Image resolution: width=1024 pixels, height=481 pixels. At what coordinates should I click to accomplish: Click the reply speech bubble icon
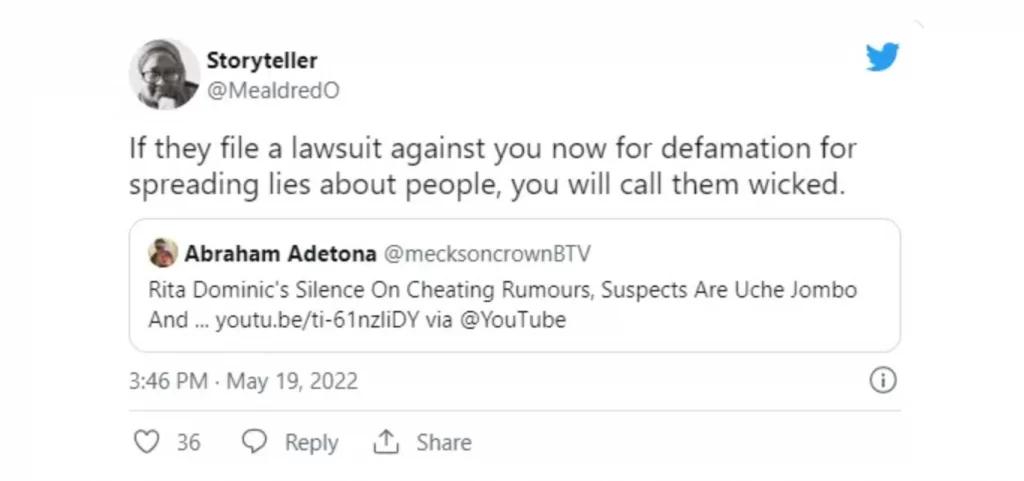point(255,441)
